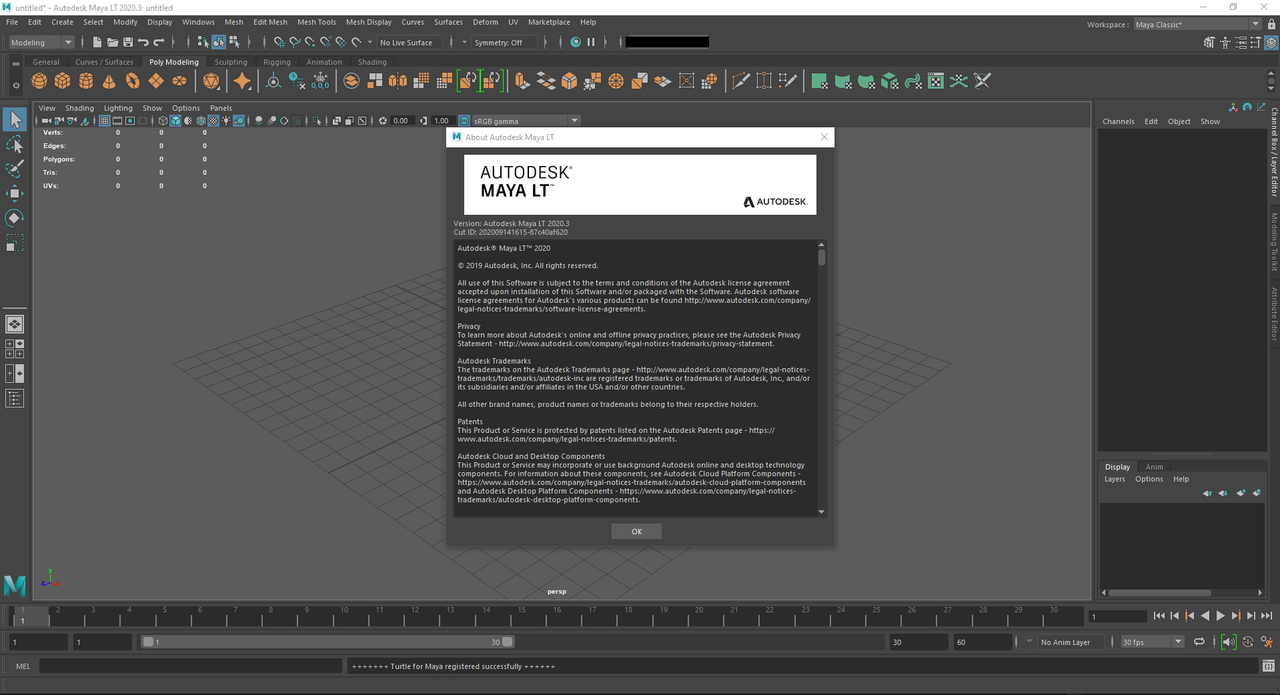
Task: Open the Edit Mesh menu
Action: 270,21
